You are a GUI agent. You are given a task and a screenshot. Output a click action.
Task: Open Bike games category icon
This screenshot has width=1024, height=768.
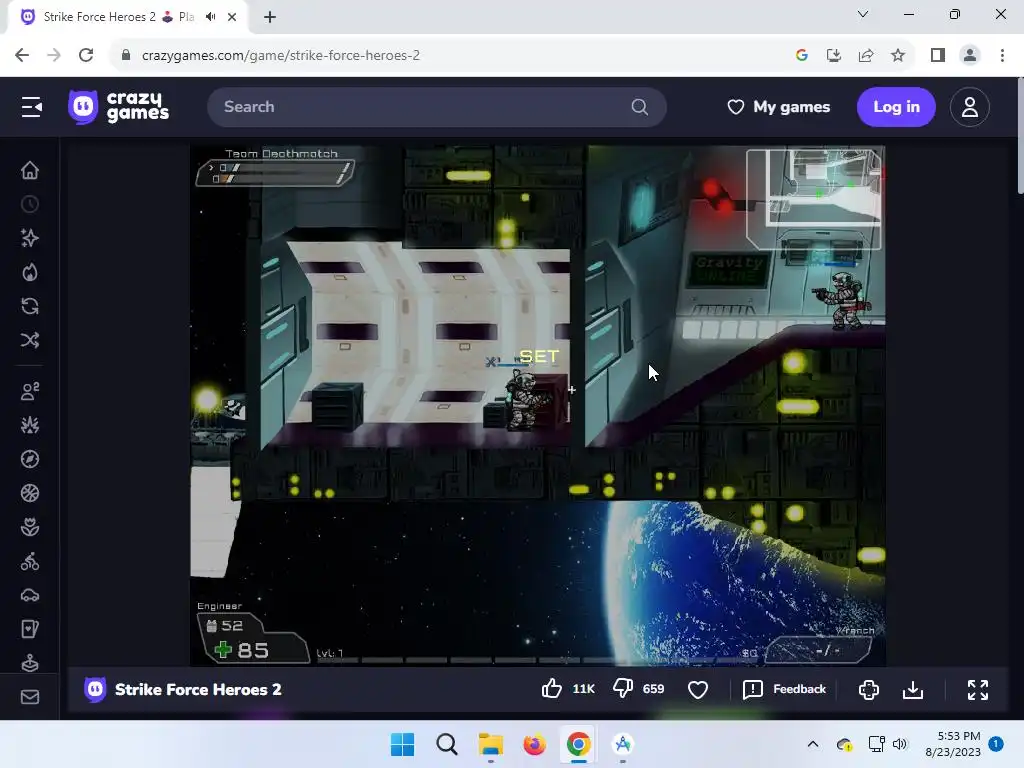click(x=30, y=562)
